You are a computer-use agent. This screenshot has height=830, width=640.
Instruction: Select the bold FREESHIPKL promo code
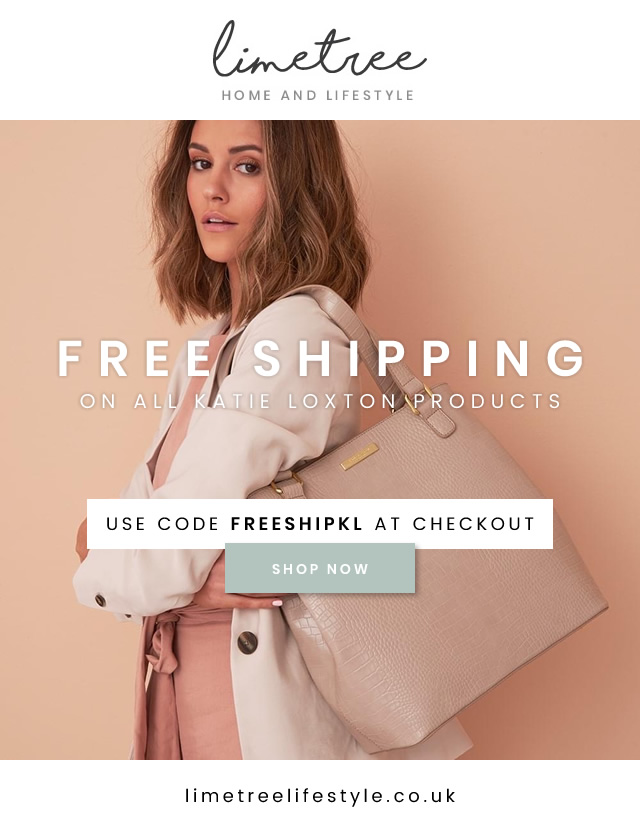[x=296, y=524]
